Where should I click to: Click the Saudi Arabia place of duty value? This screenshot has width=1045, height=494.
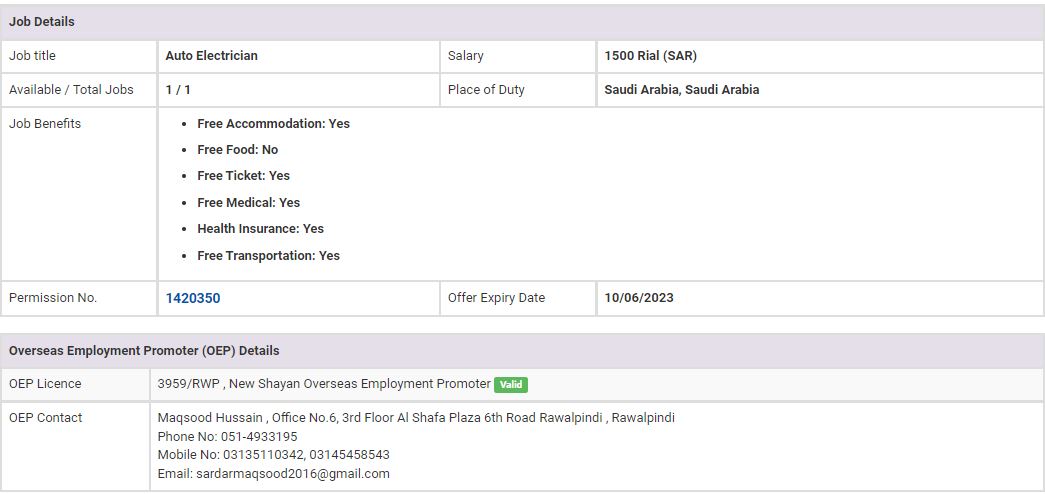click(x=681, y=90)
